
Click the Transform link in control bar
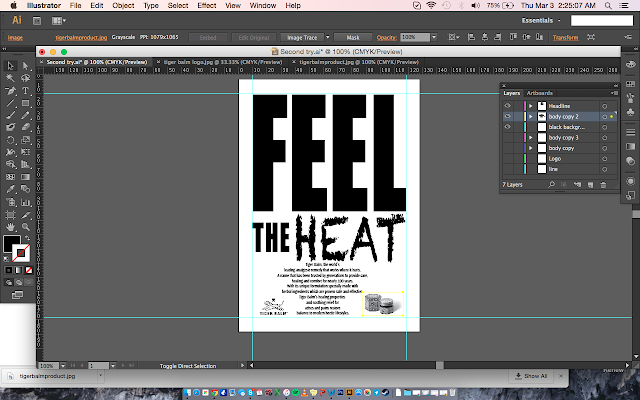(x=565, y=38)
